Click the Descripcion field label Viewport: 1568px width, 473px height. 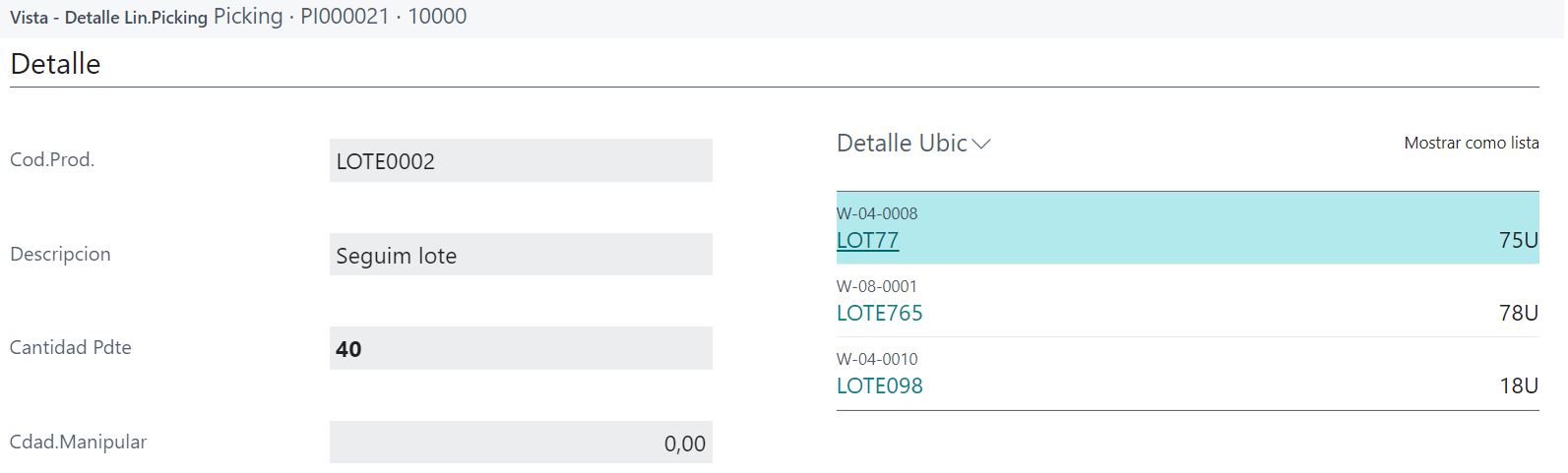coord(60,255)
